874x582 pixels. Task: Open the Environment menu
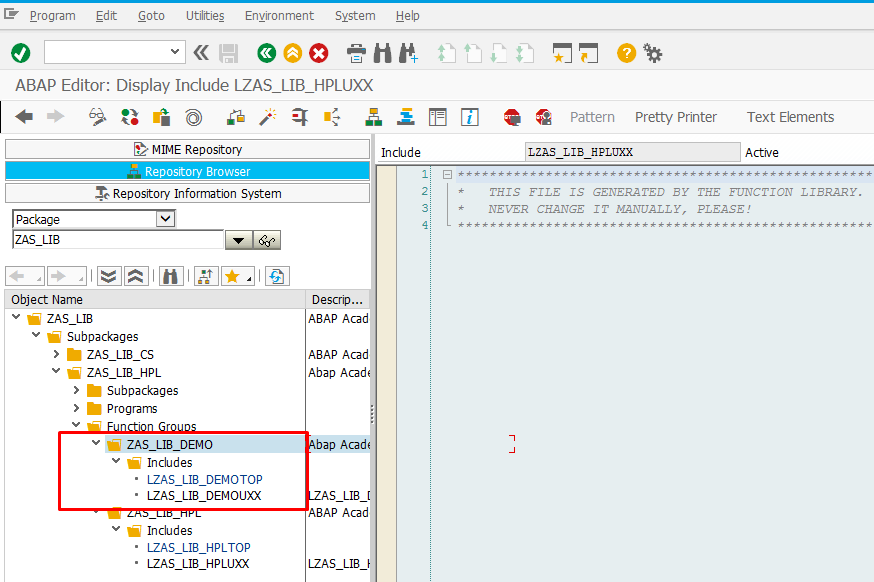pyautogui.click(x=279, y=16)
